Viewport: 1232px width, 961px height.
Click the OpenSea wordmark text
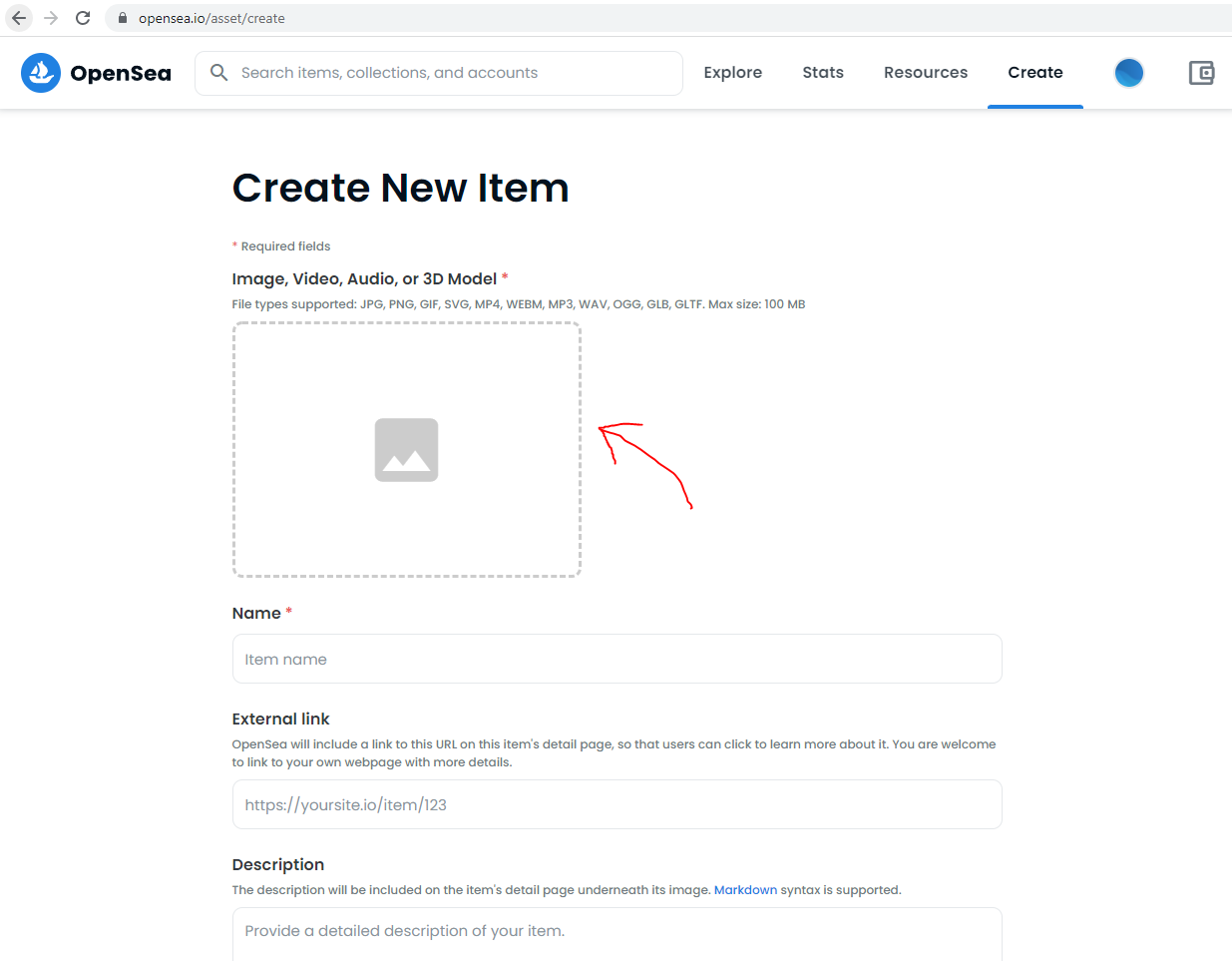(121, 73)
